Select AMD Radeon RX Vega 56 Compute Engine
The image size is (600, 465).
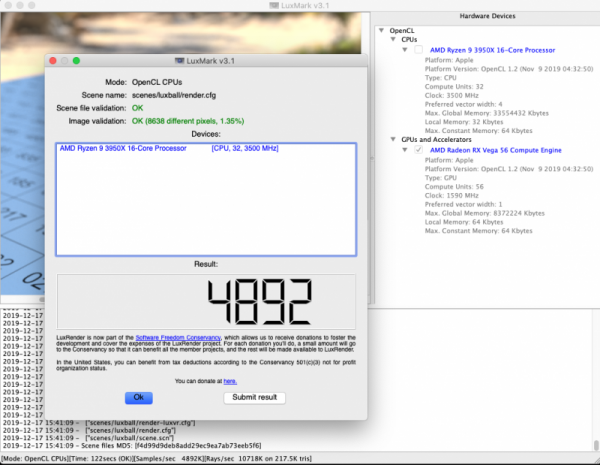point(496,150)
